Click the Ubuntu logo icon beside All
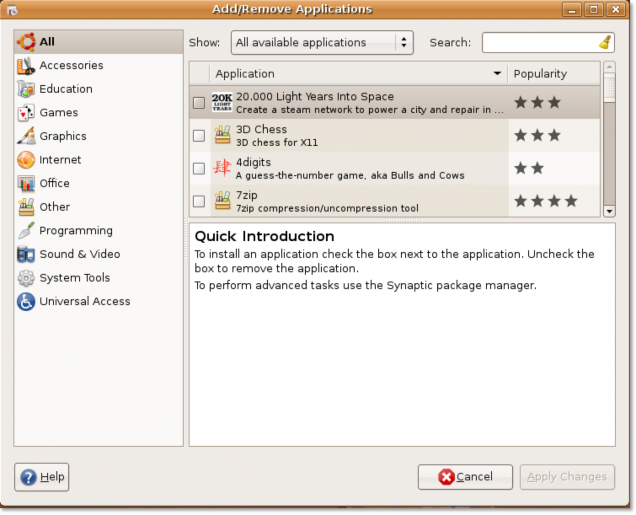The width and height of the screenshot is (636, 515). coord(26,42)
